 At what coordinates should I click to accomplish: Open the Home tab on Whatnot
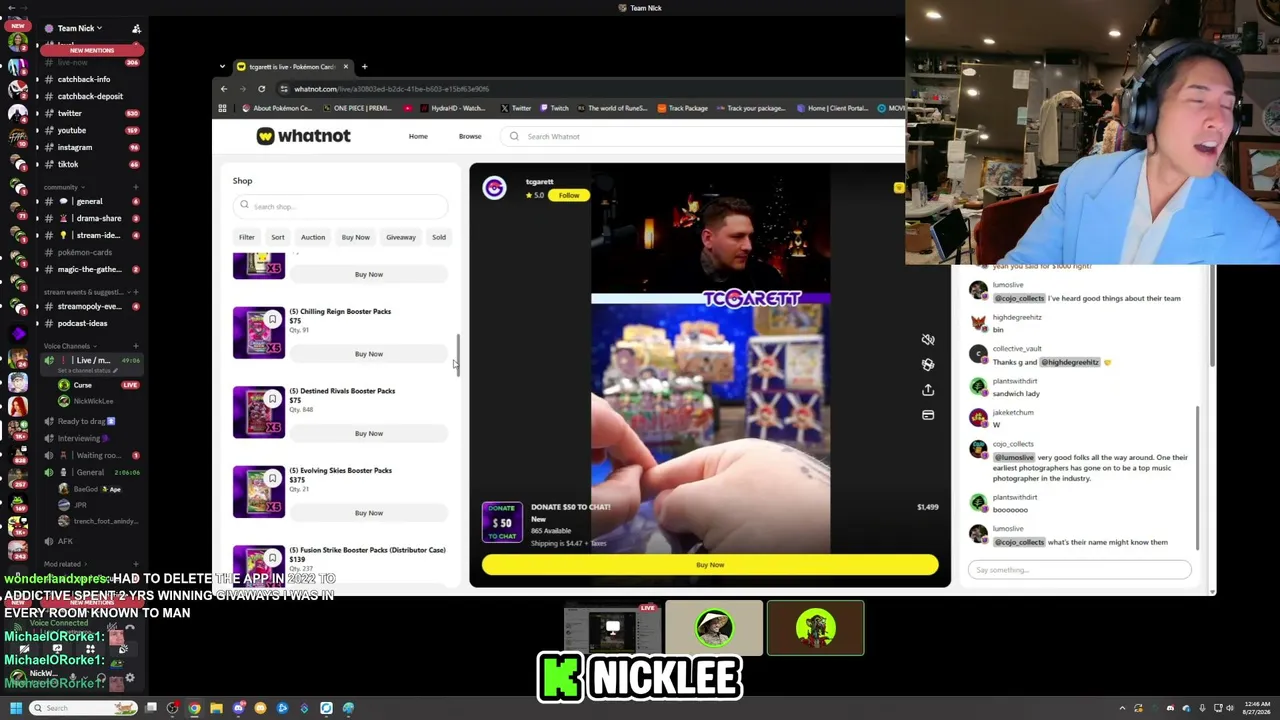click(x=418, y=136)
